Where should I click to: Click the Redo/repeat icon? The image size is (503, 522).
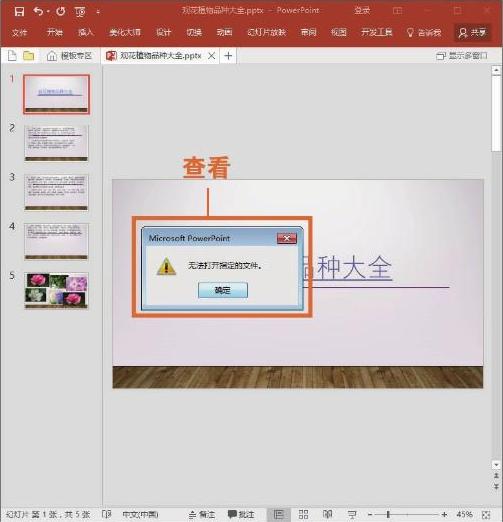[61, 11]
